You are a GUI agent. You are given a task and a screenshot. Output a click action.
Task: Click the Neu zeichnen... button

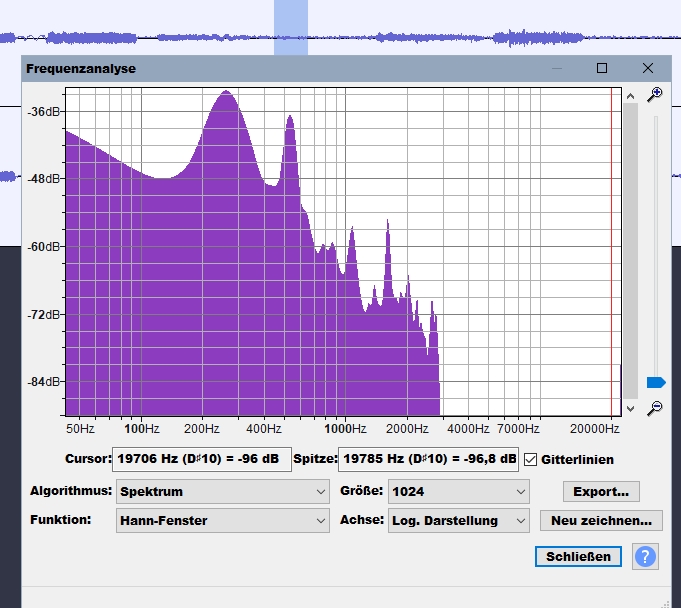point(601,520)
